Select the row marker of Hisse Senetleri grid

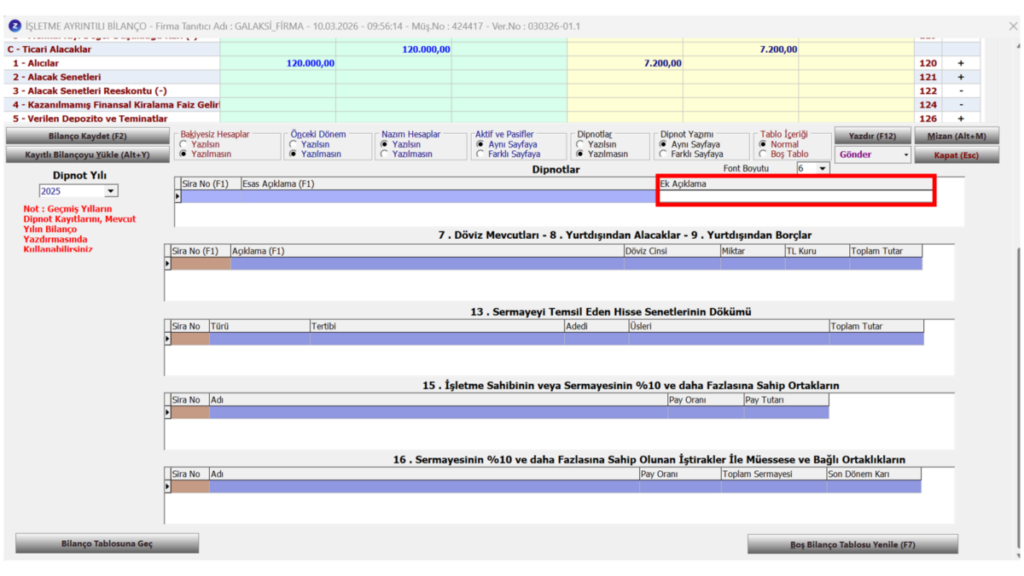(167, 339)
